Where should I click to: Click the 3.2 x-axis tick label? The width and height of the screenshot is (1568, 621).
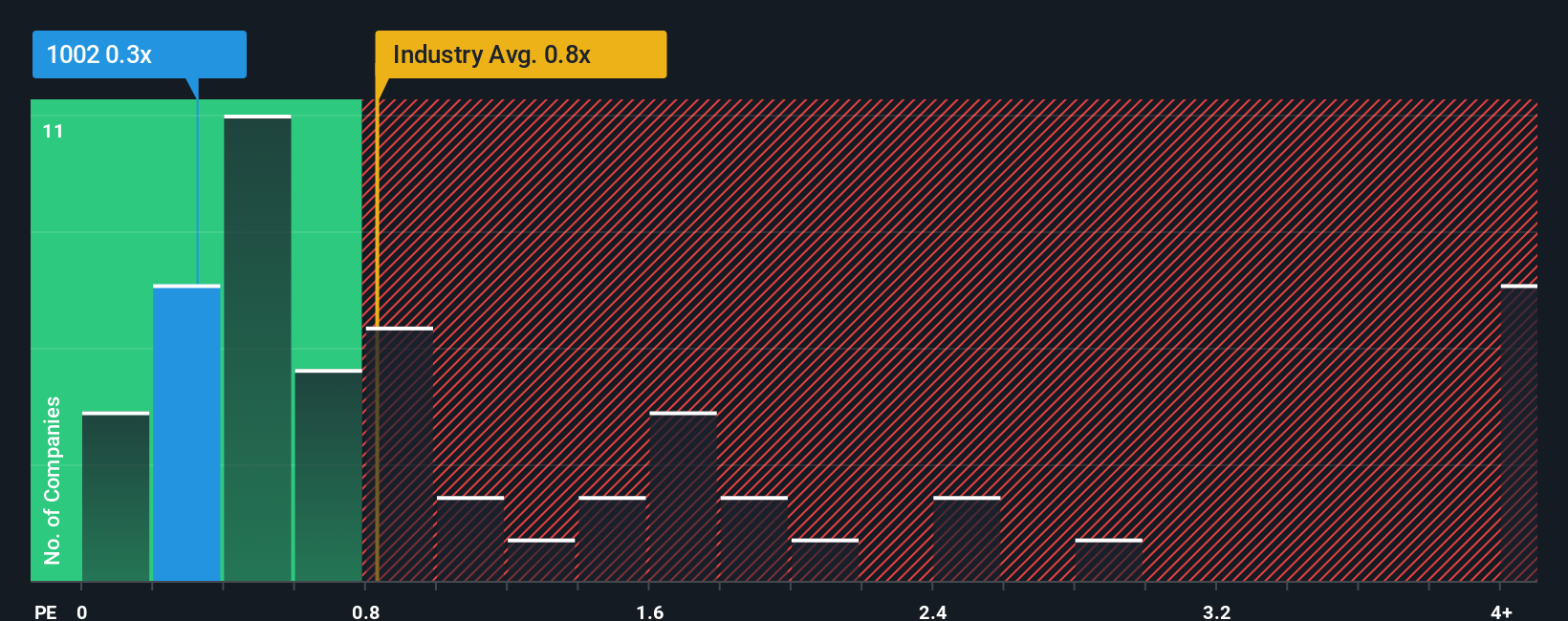click(1217, 611)
